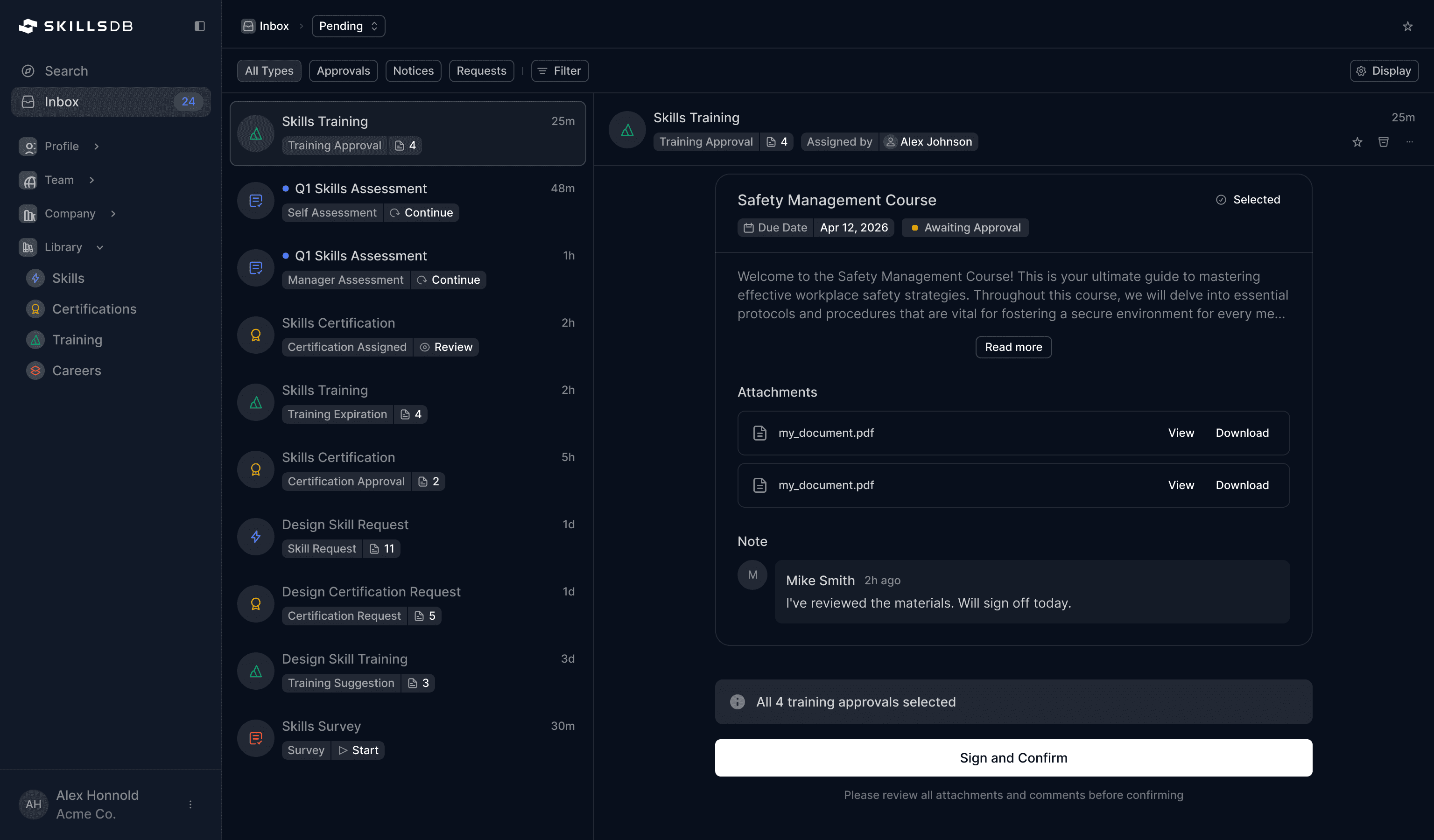
Task: Favorite the Skills Training message
Action: (1357, 142)
